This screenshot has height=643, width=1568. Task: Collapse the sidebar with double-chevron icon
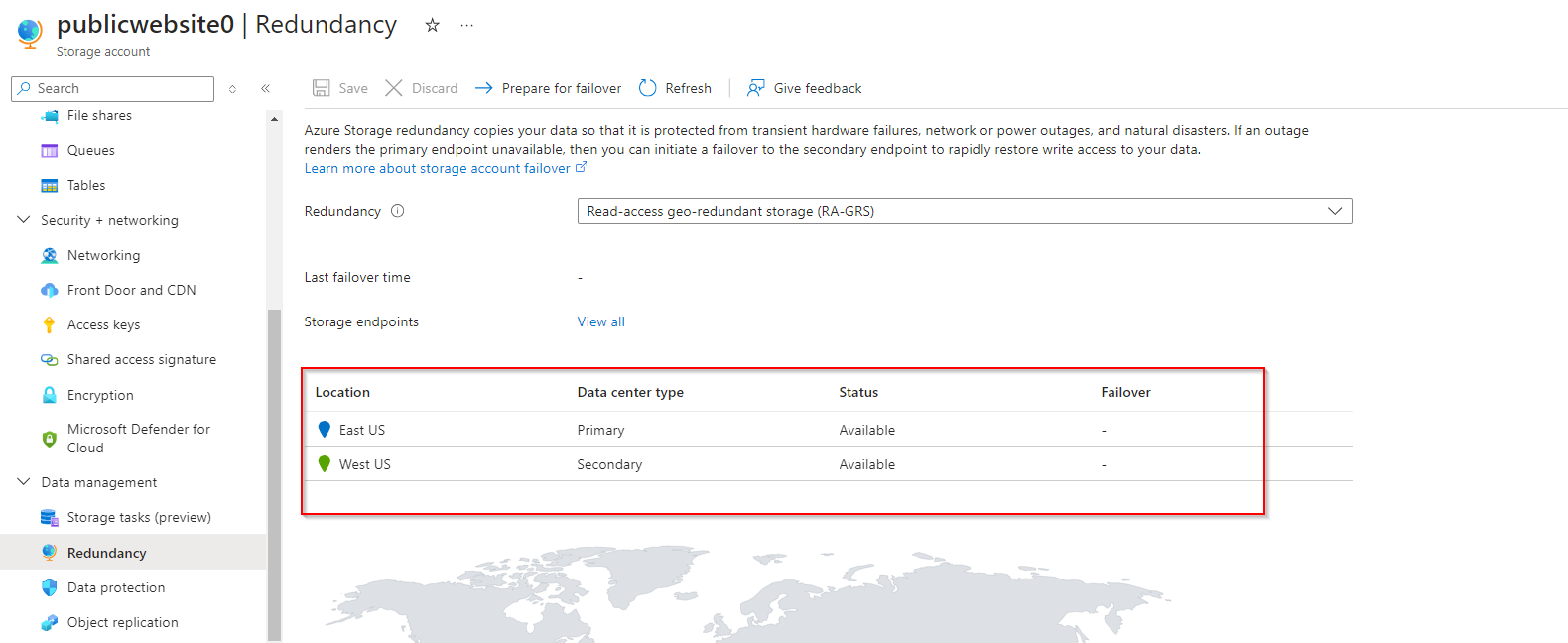(266, 89)
